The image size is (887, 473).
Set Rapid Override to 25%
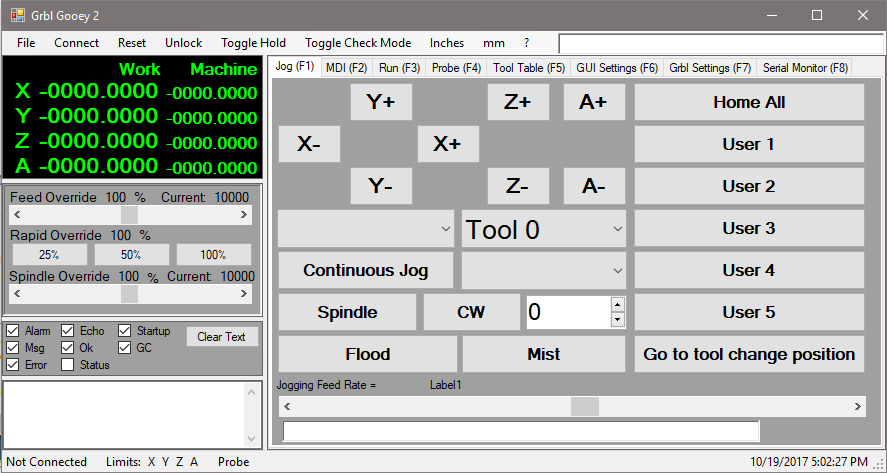pos(49,255)
